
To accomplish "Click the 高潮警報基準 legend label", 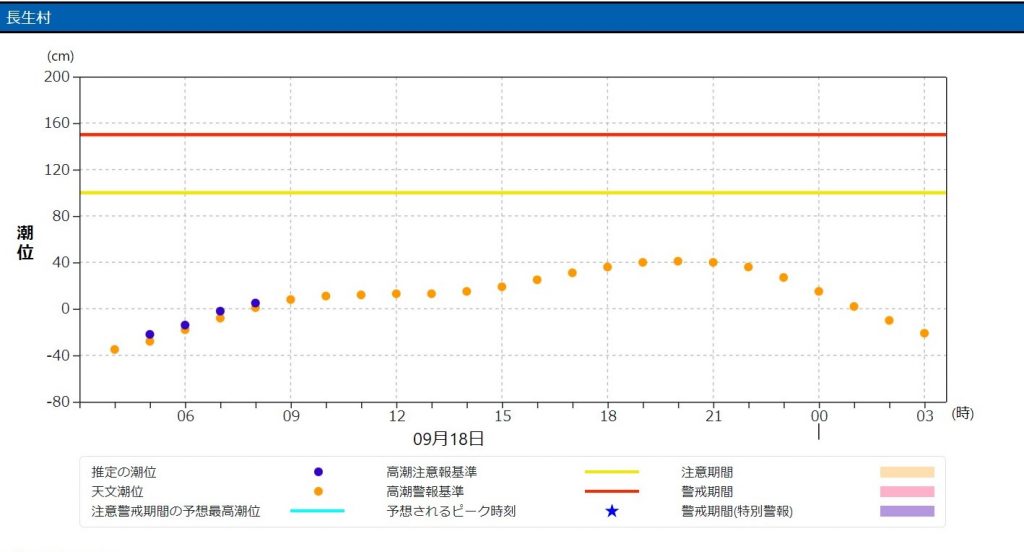I will click(x=425, y=491).
